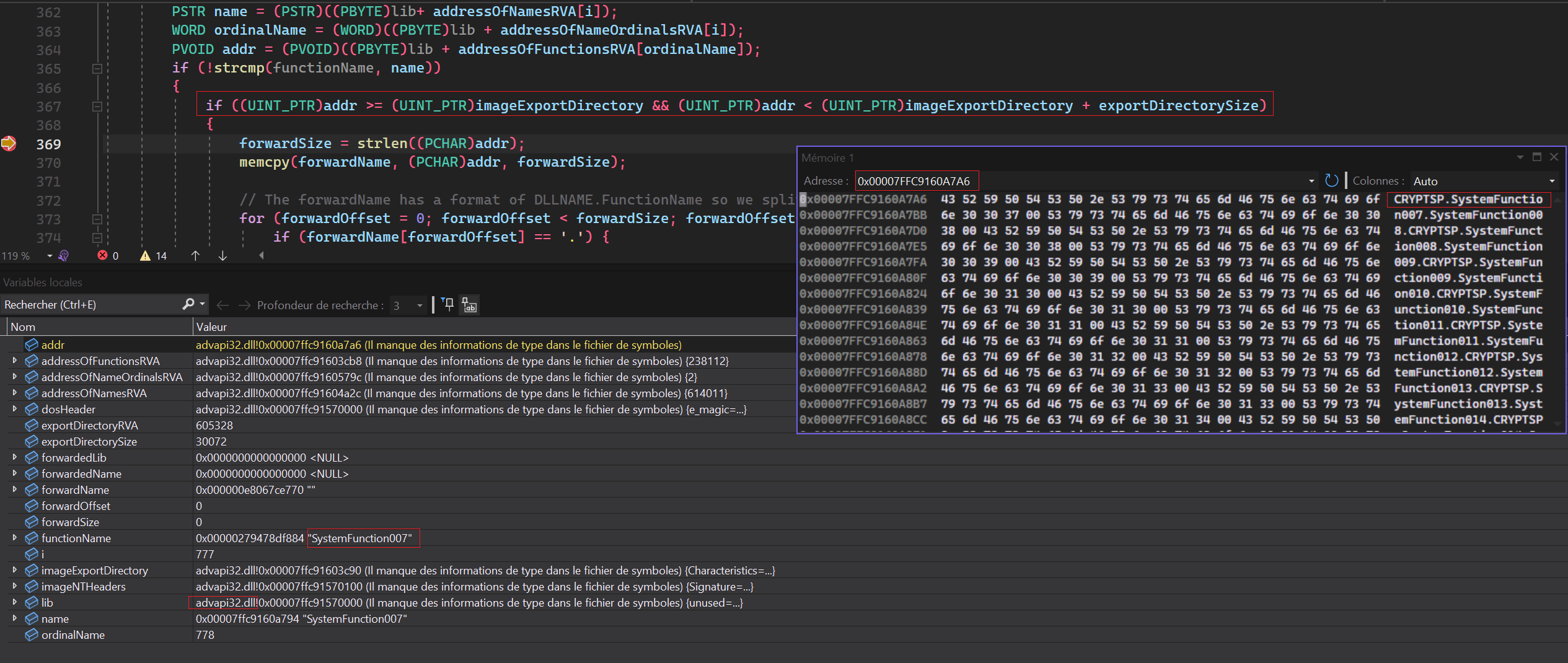Expand the forwardName variable
1568x663 pixels.
[14, 489]
